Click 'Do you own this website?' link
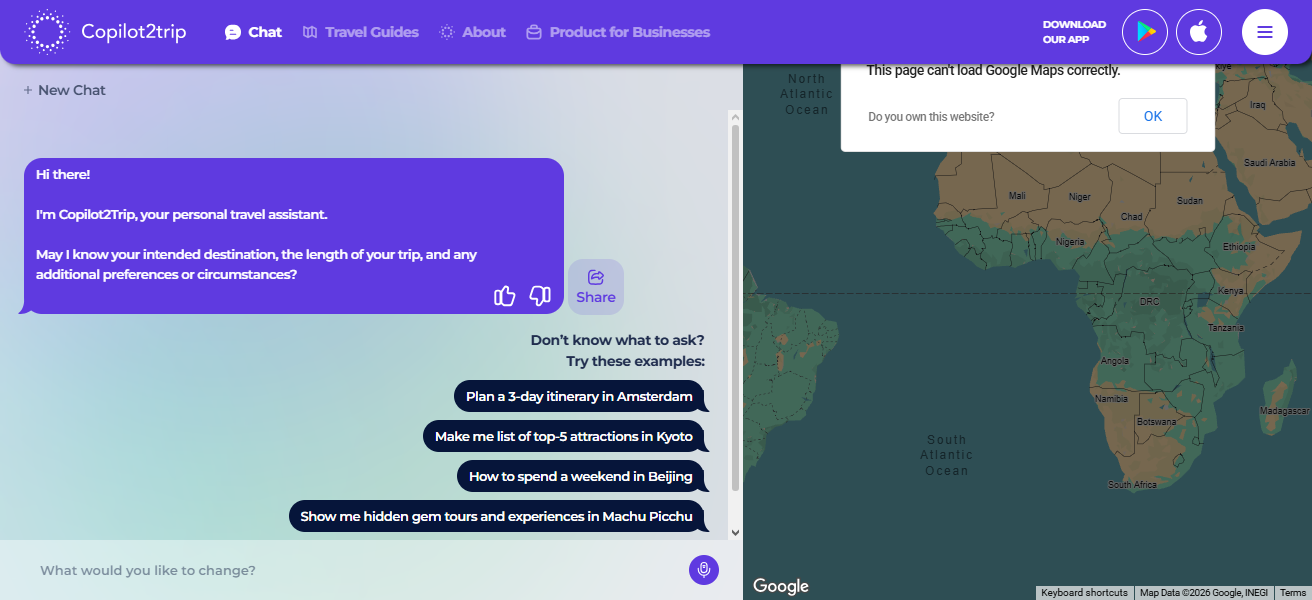The image size is (1312, 600). (x=931, y=117)
